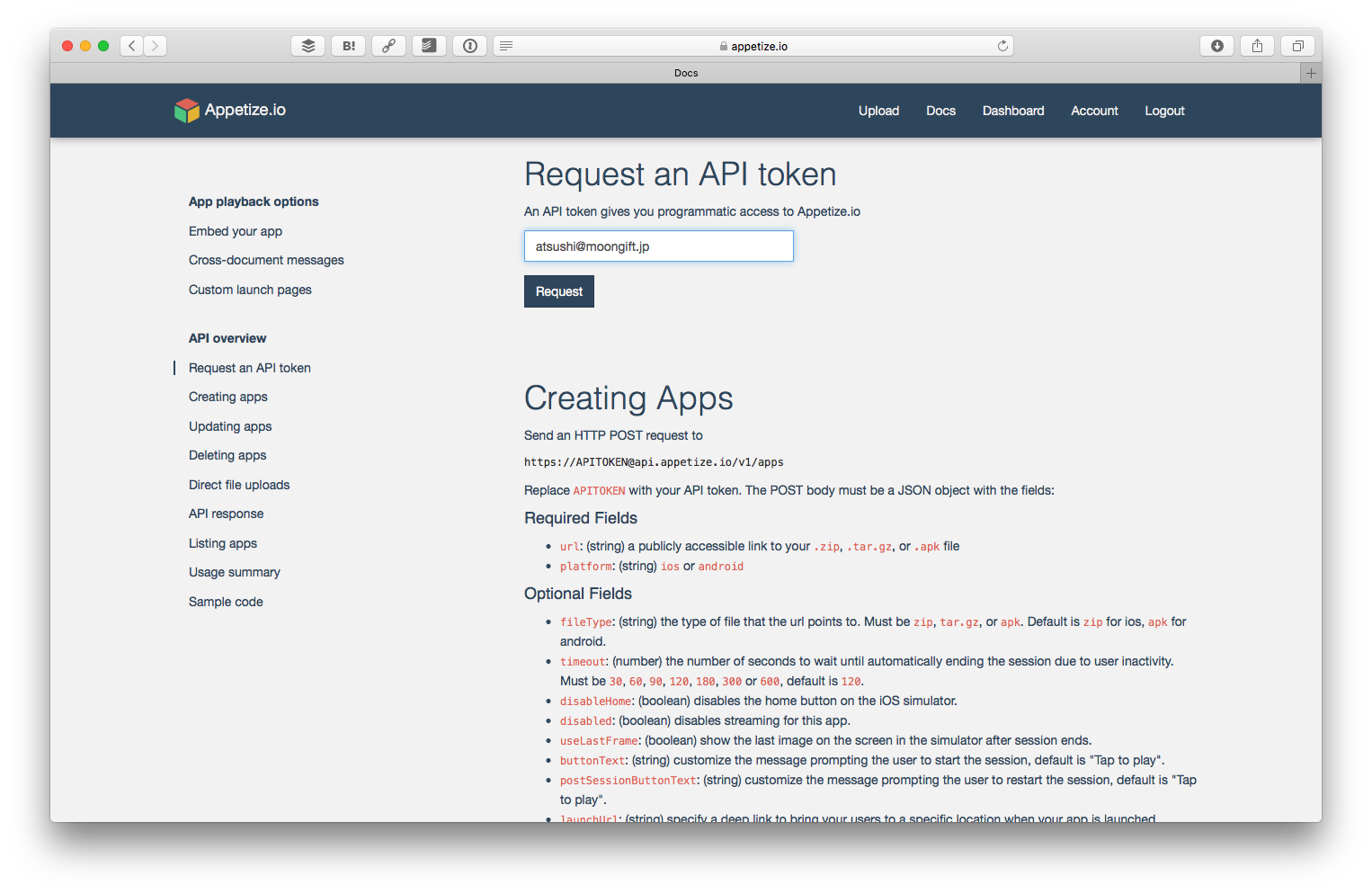Click the Creating Apps heading
The width and height of the screenshot is (1372, 894).
tap(628, 398)
